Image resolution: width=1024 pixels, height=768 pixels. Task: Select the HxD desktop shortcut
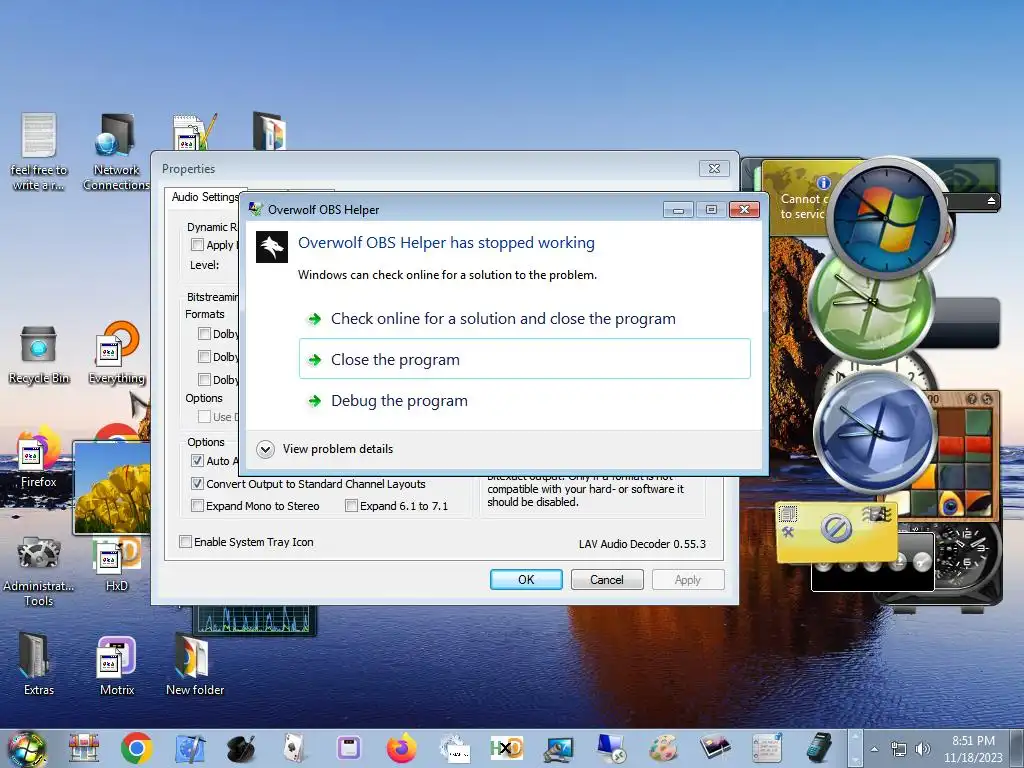(117, 564)
